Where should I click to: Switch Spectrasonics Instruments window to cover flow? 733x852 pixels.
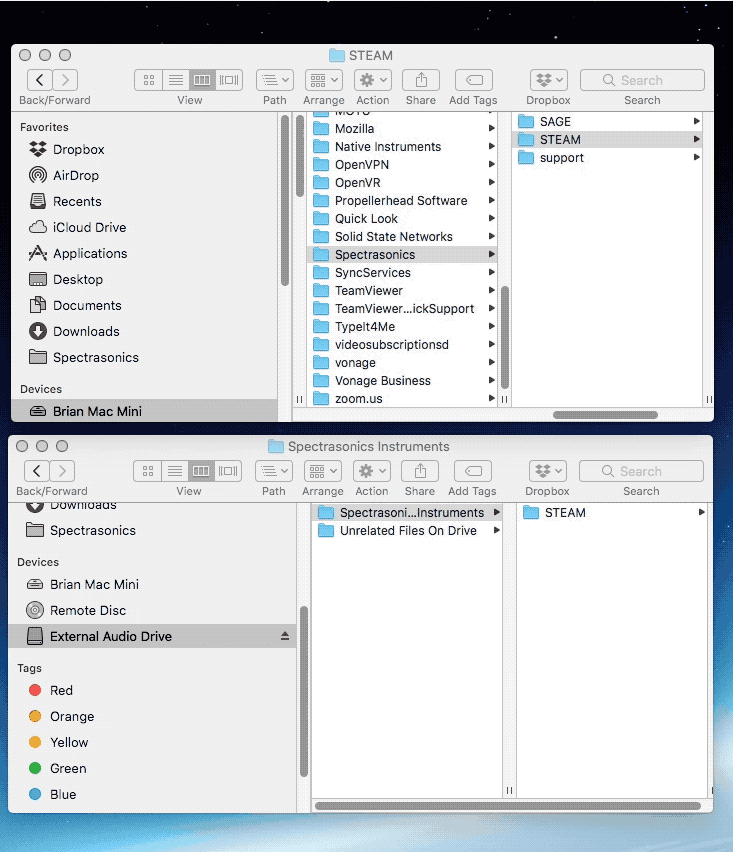(228, 471)
